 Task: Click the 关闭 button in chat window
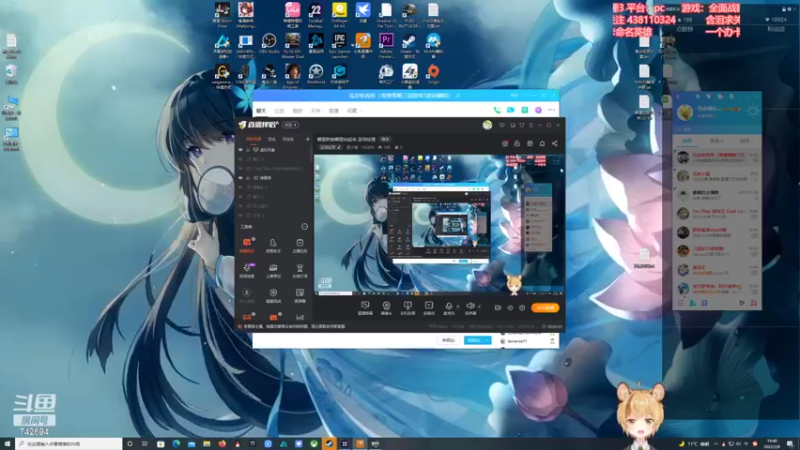[x=448, y=340]
